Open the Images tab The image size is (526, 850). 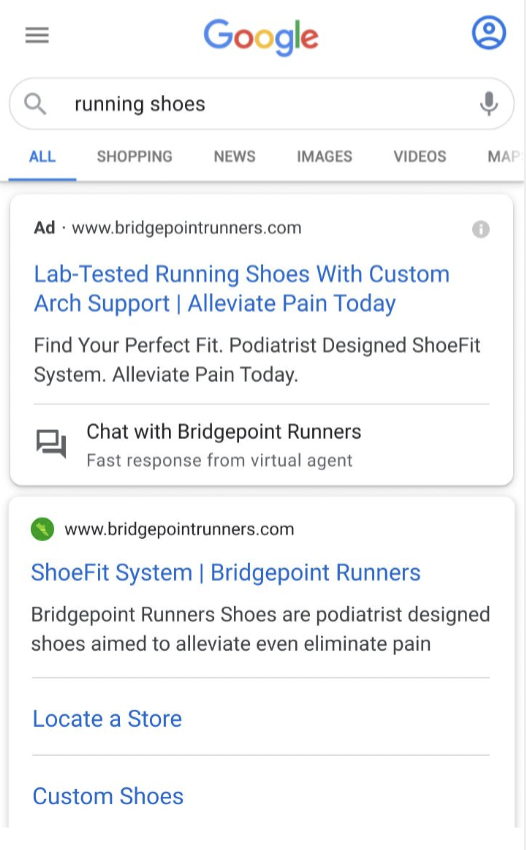pyautogui.click(x=324, y=157)
